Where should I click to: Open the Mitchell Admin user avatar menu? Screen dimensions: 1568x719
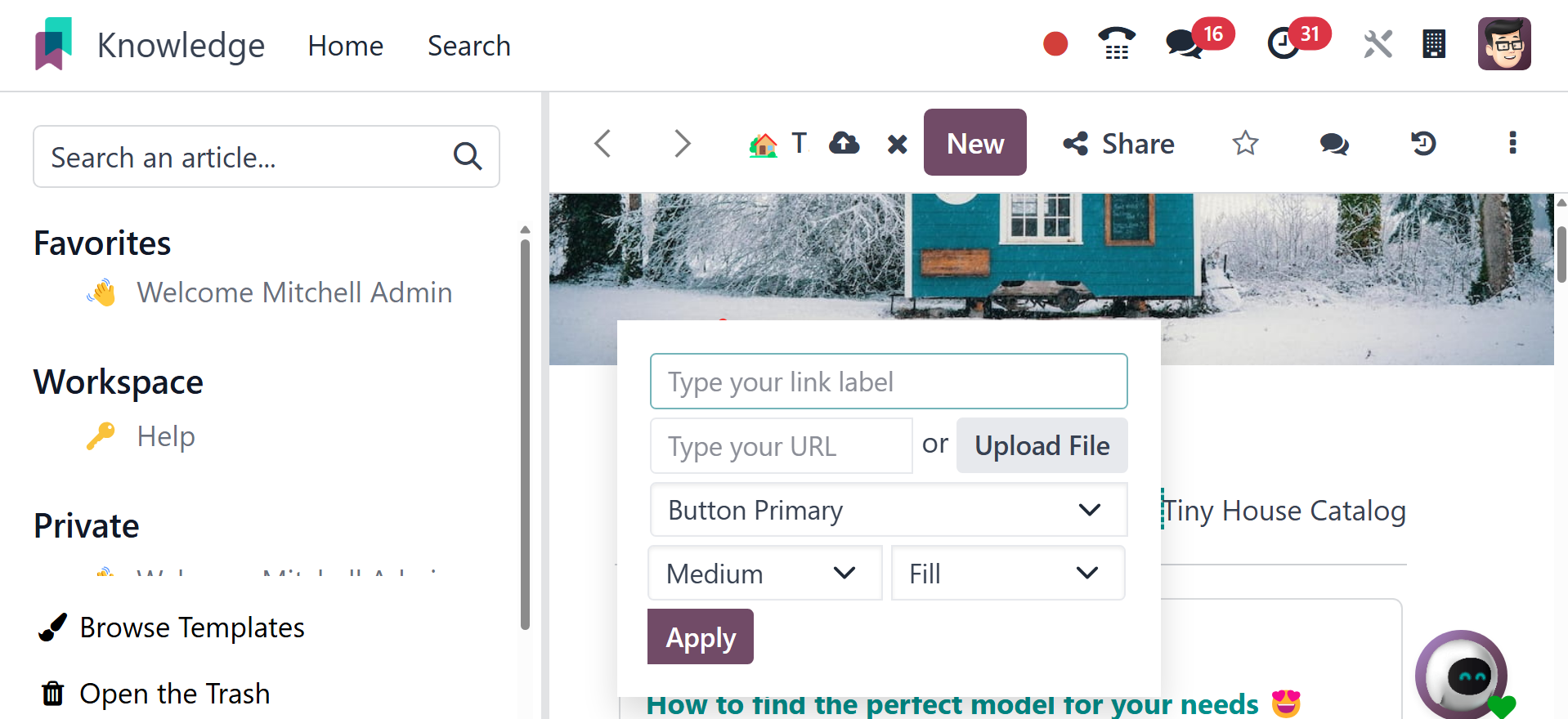pyautogui.click(x=1504, y=44)
